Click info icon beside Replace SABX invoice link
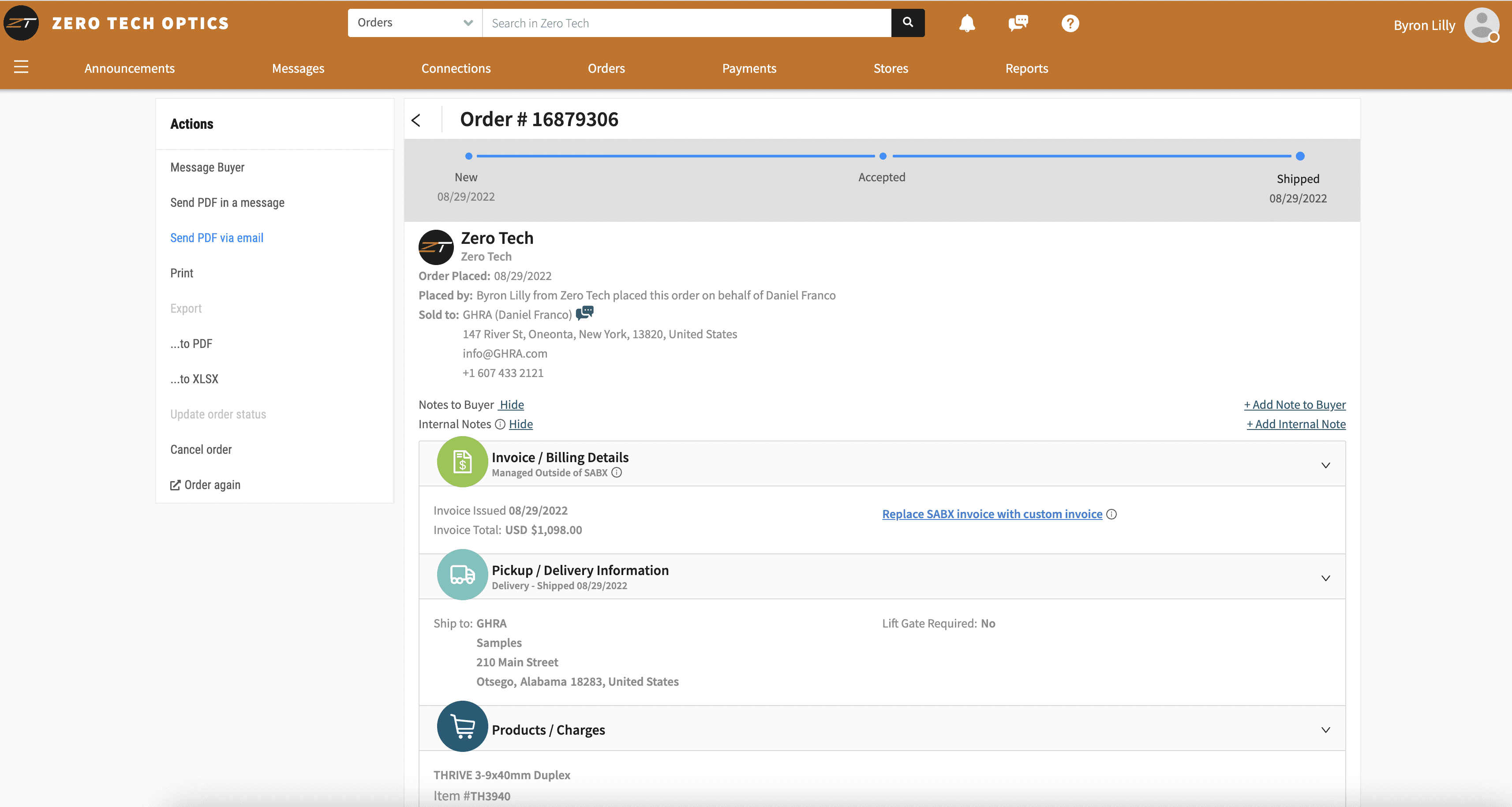Image resolution: width=1512 pixels, height=807 pixels. coord(1111,514)
